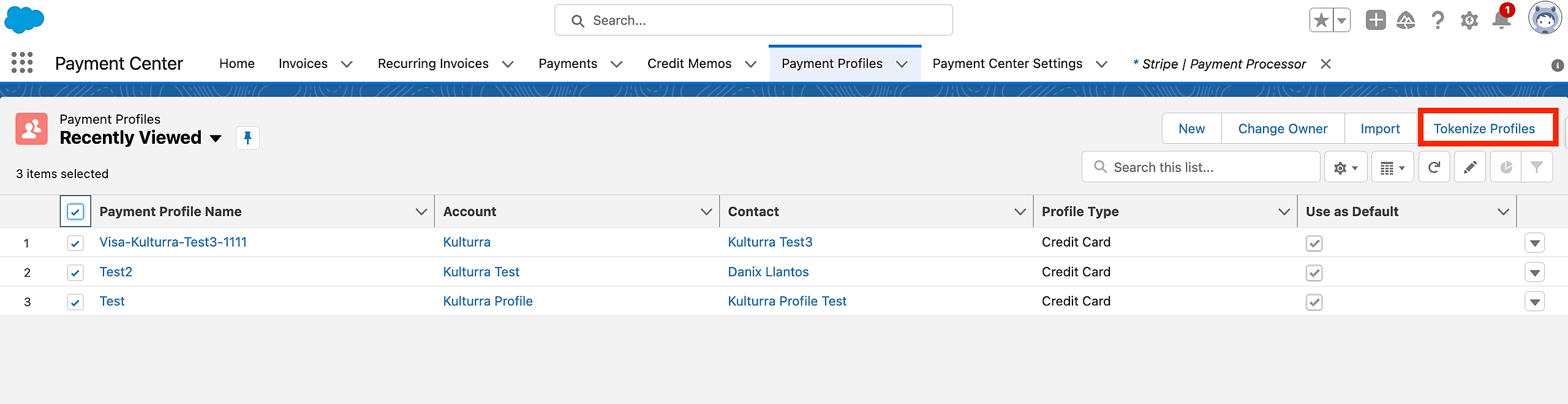Refresh the Payment Profiles list
Image resolution: width=1568 pixels, height=404 pixels.
tap(1434, 167)
